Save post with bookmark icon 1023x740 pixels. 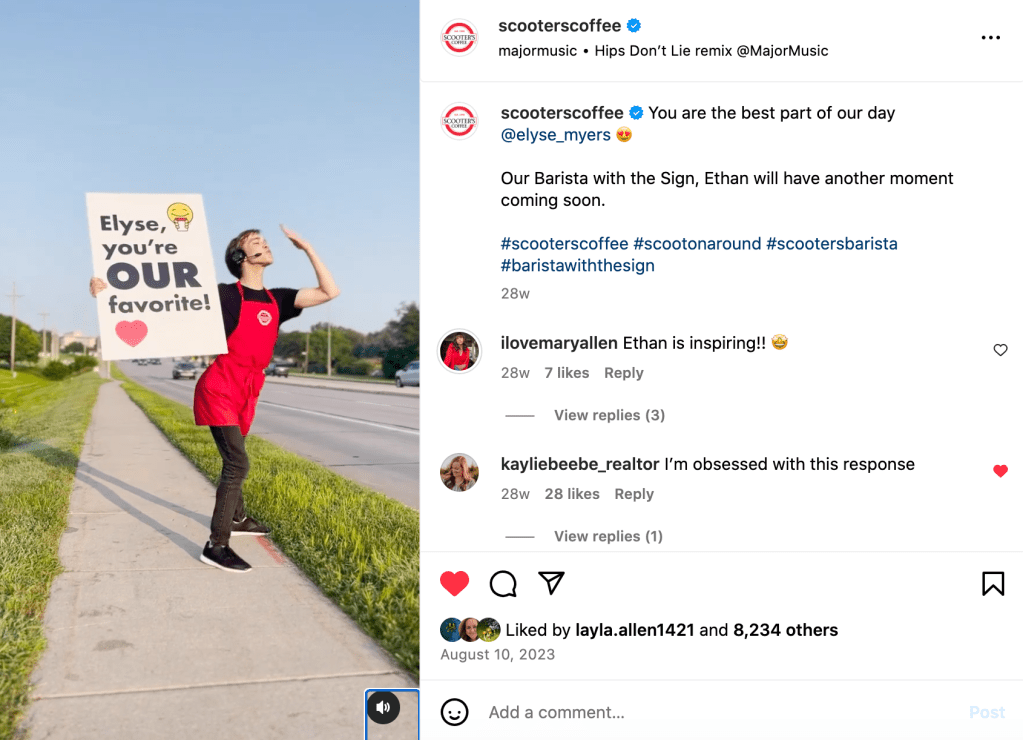click(x=993, y=583)
